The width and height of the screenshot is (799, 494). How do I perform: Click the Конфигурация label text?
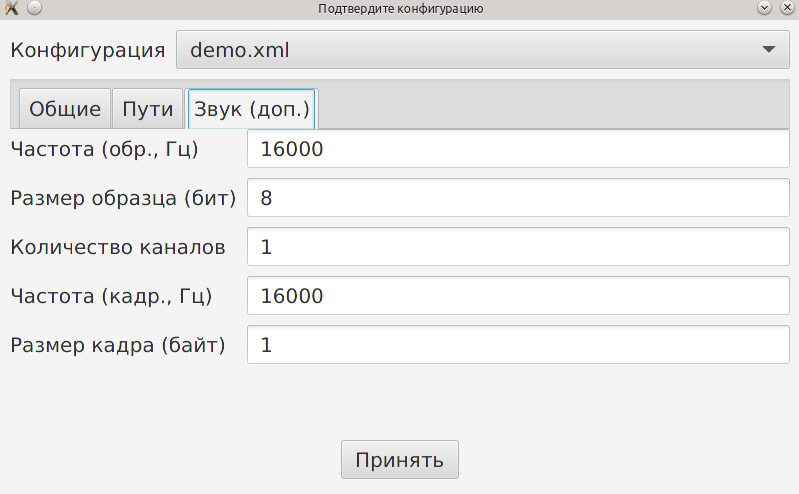[x=88, y=50]
